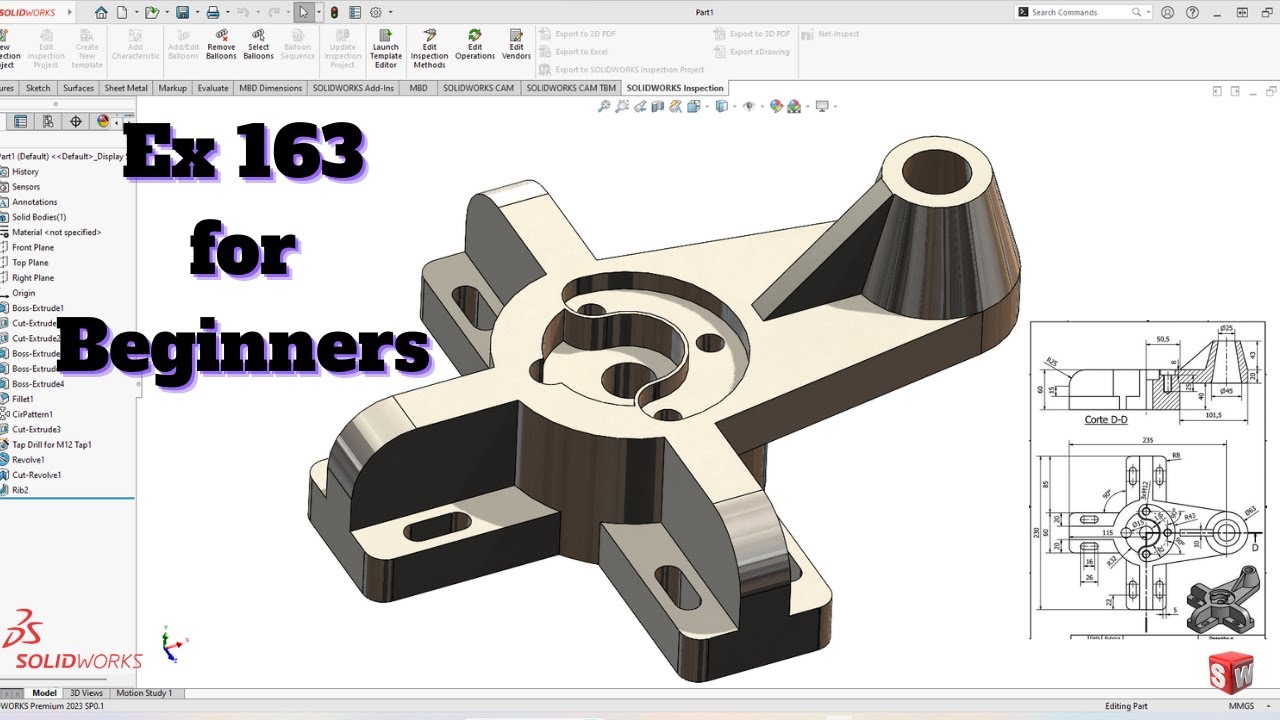
Task: Open the DisplayManager color wheel tab
Action: 102,121
